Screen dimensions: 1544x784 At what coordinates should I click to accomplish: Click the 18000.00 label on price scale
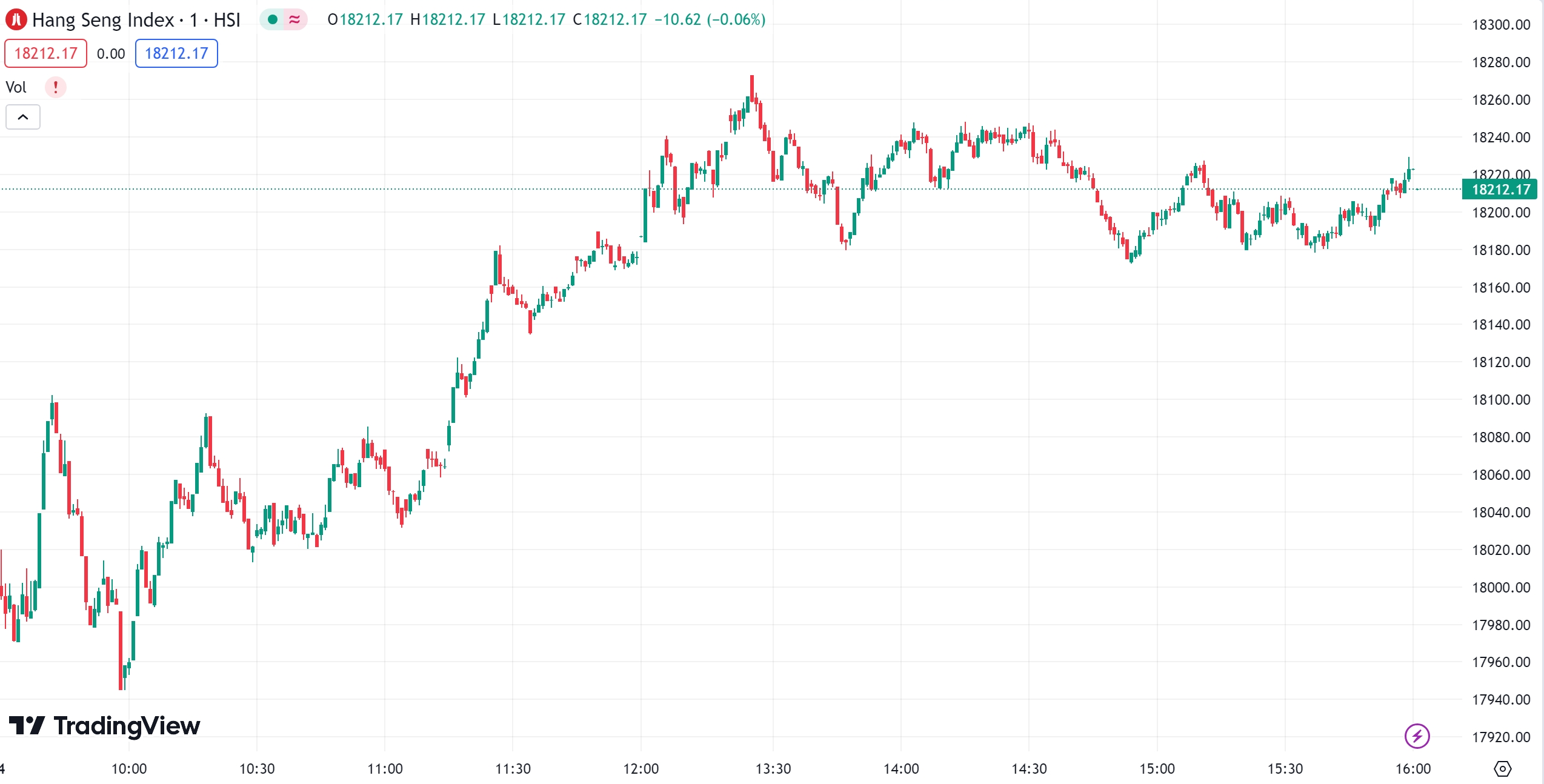coord(1501,587)
